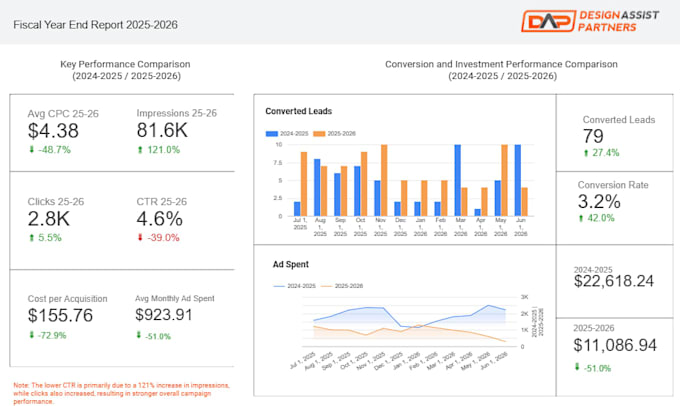This screenshot has width=680, height=406.
Task: Click the green up arrow beside 5.5%
Action: [31, 238]
